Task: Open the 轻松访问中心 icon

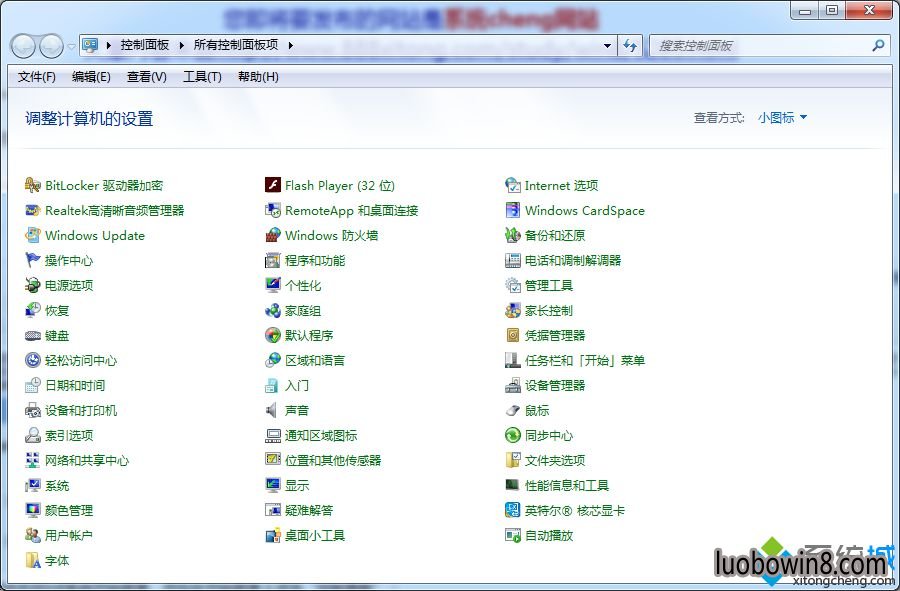Action: click(x=33, y=360)
